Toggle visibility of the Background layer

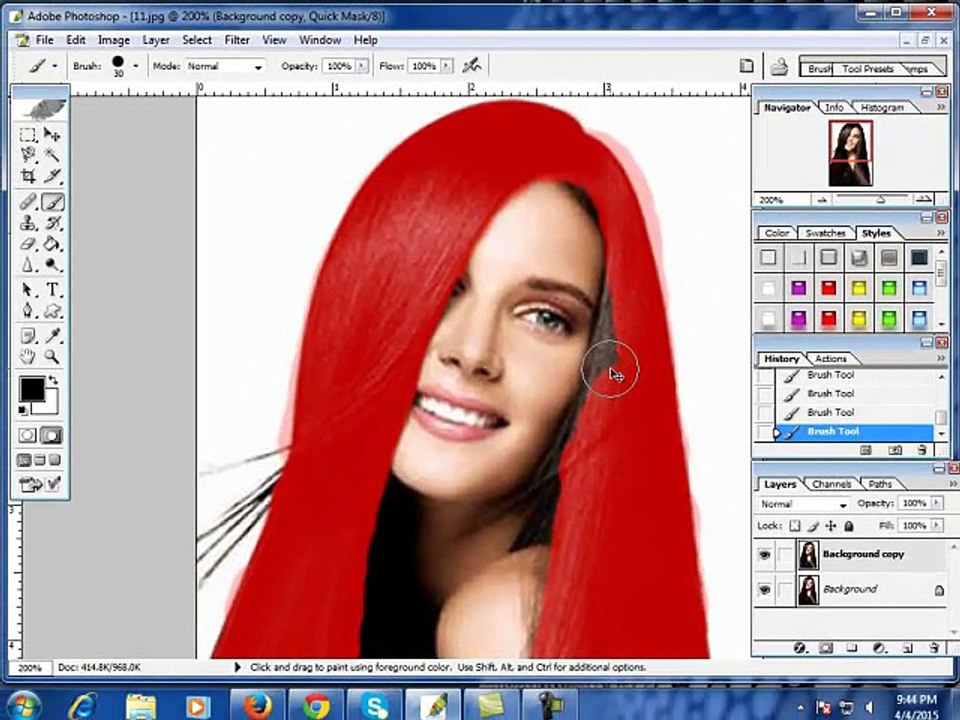click(x=765, y=590)
